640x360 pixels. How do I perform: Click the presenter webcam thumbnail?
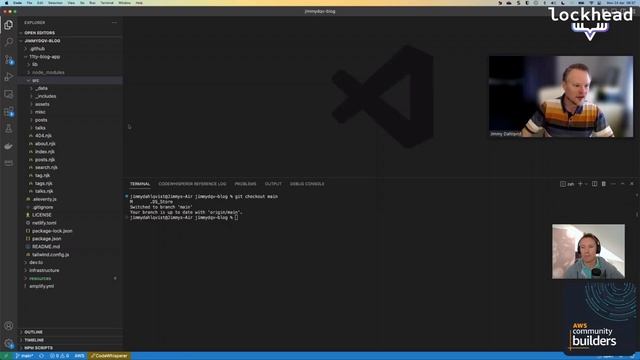(x=561, y=97)
